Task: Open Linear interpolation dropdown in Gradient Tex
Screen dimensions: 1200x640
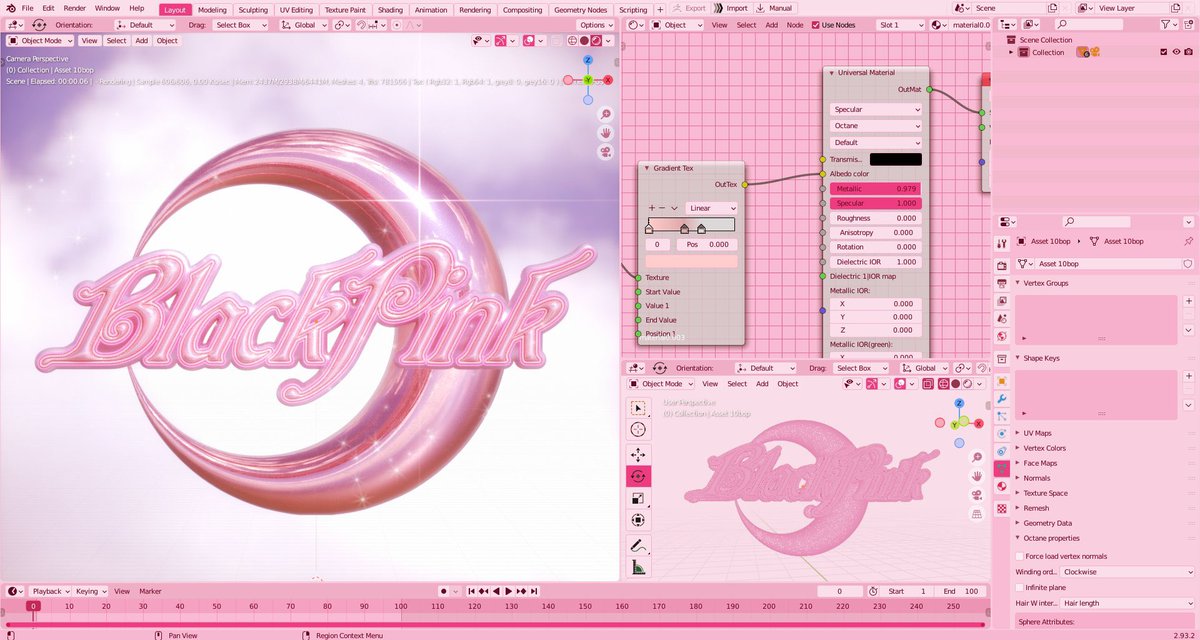Action: coord(712,208)
